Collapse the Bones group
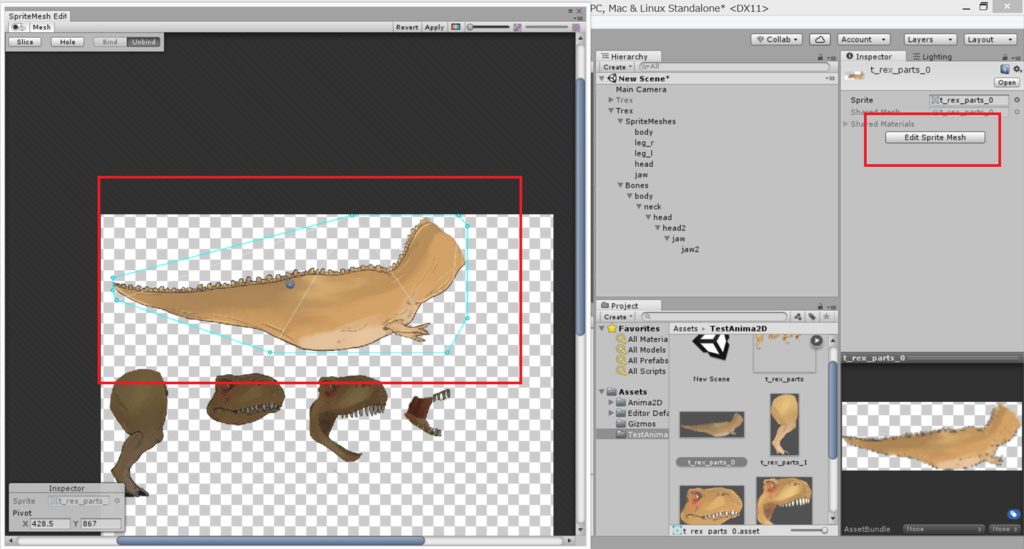 pyautogui.click(x=620, y=185)
